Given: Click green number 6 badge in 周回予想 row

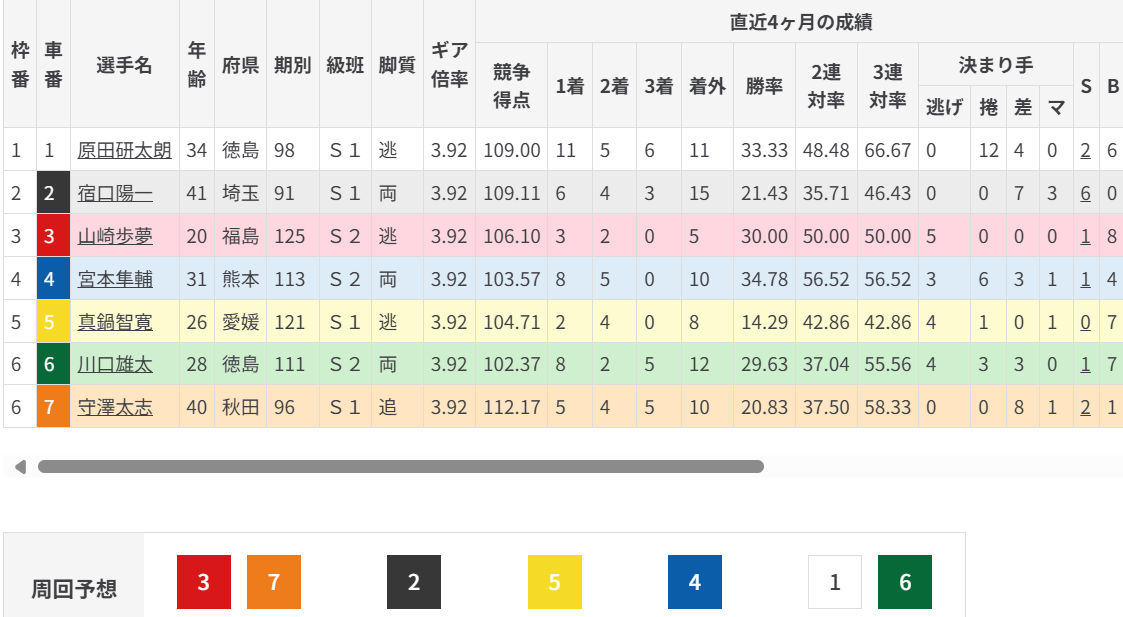Looking at the screenshot, I should 905,582.
